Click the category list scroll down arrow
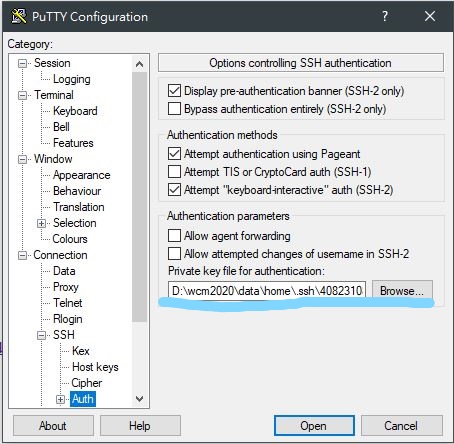This screenshot has width=454, height=444. 140,398
